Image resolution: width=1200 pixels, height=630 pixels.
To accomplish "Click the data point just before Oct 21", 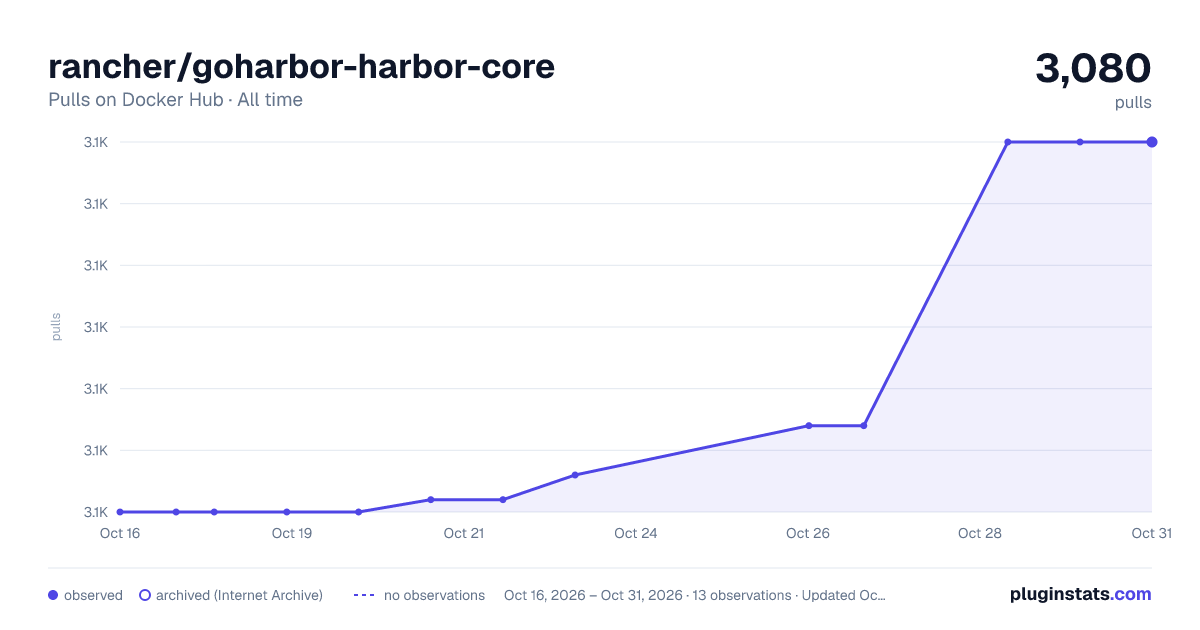I will click(431, 500).
